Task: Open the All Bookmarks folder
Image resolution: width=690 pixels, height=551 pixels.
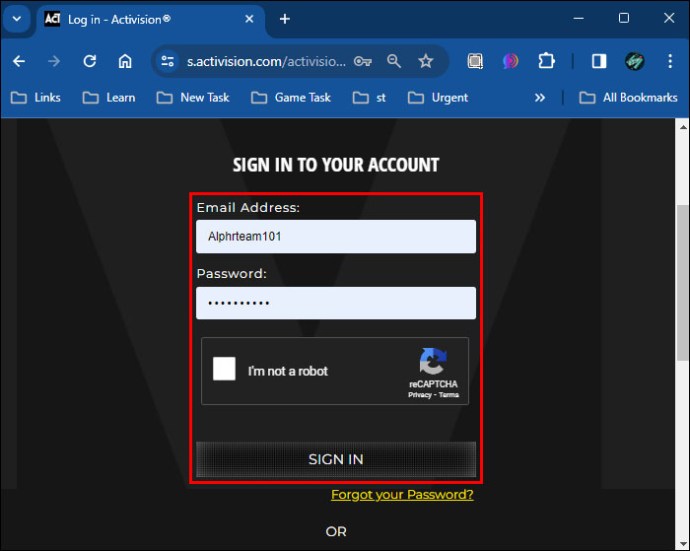Action: [x=628, y=98]
